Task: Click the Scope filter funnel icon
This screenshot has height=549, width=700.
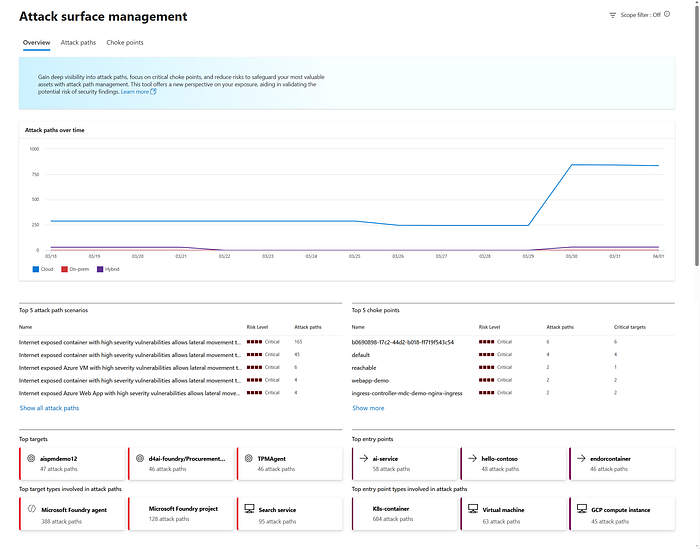Action: tap(612, 15)
